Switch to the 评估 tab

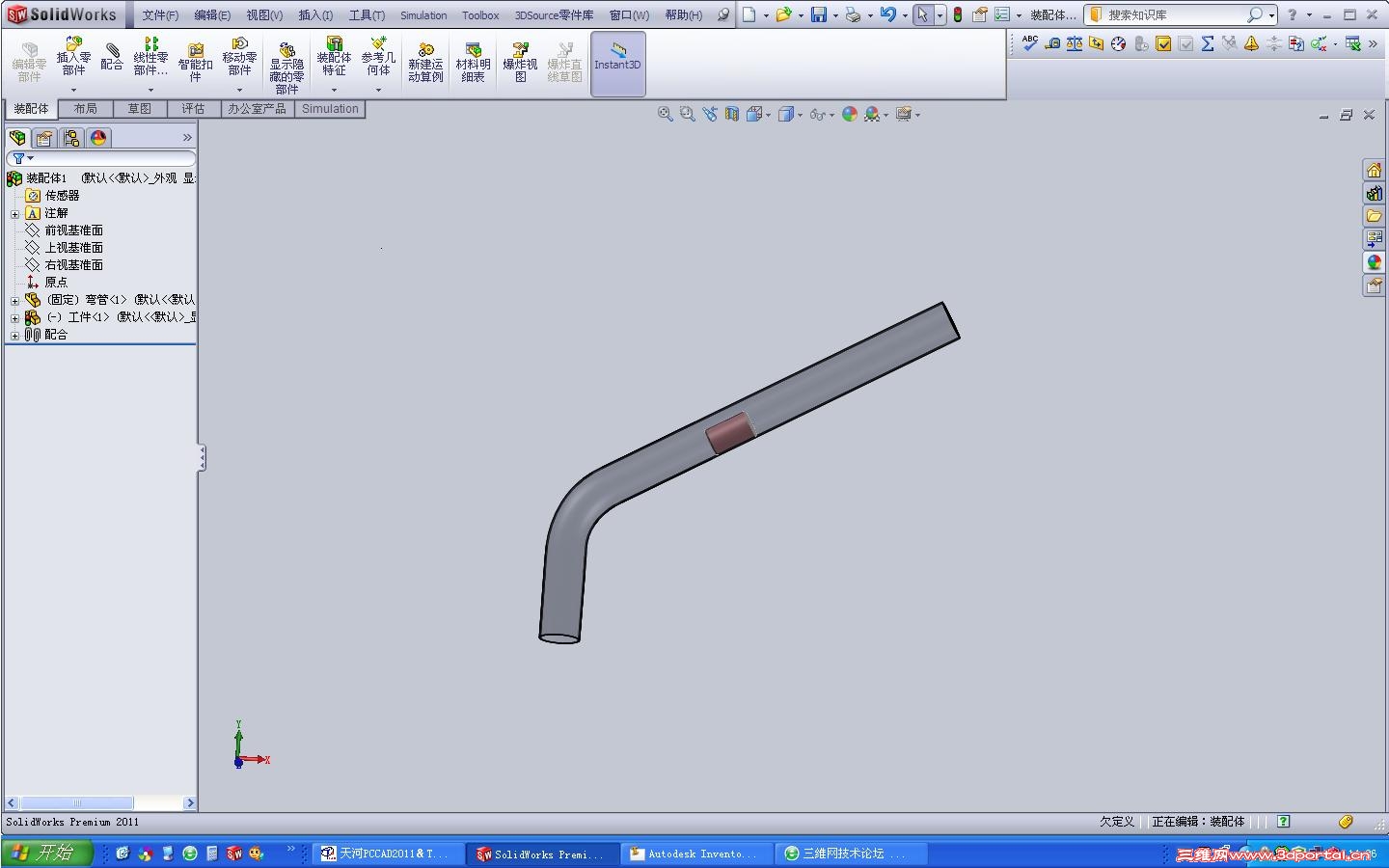194,109
